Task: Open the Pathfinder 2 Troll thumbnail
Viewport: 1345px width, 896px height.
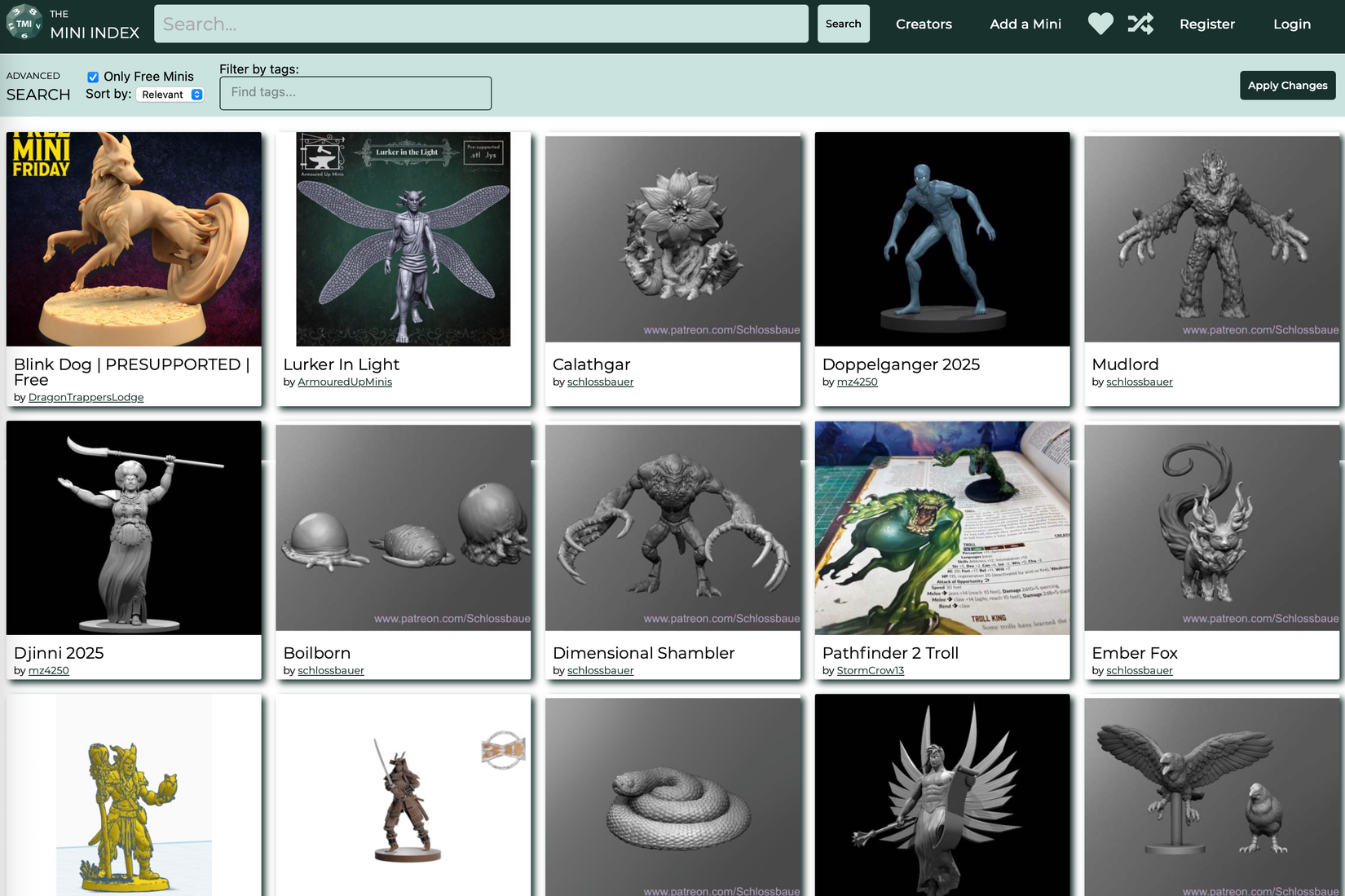Action: [x=942, y=527]
